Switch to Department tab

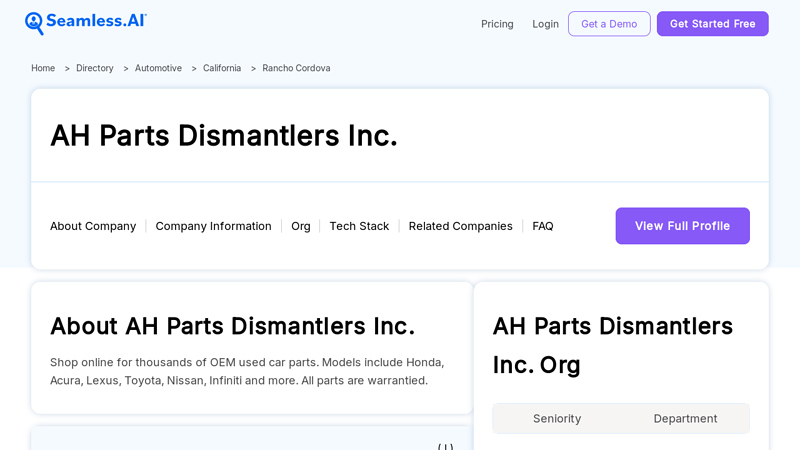685,419
